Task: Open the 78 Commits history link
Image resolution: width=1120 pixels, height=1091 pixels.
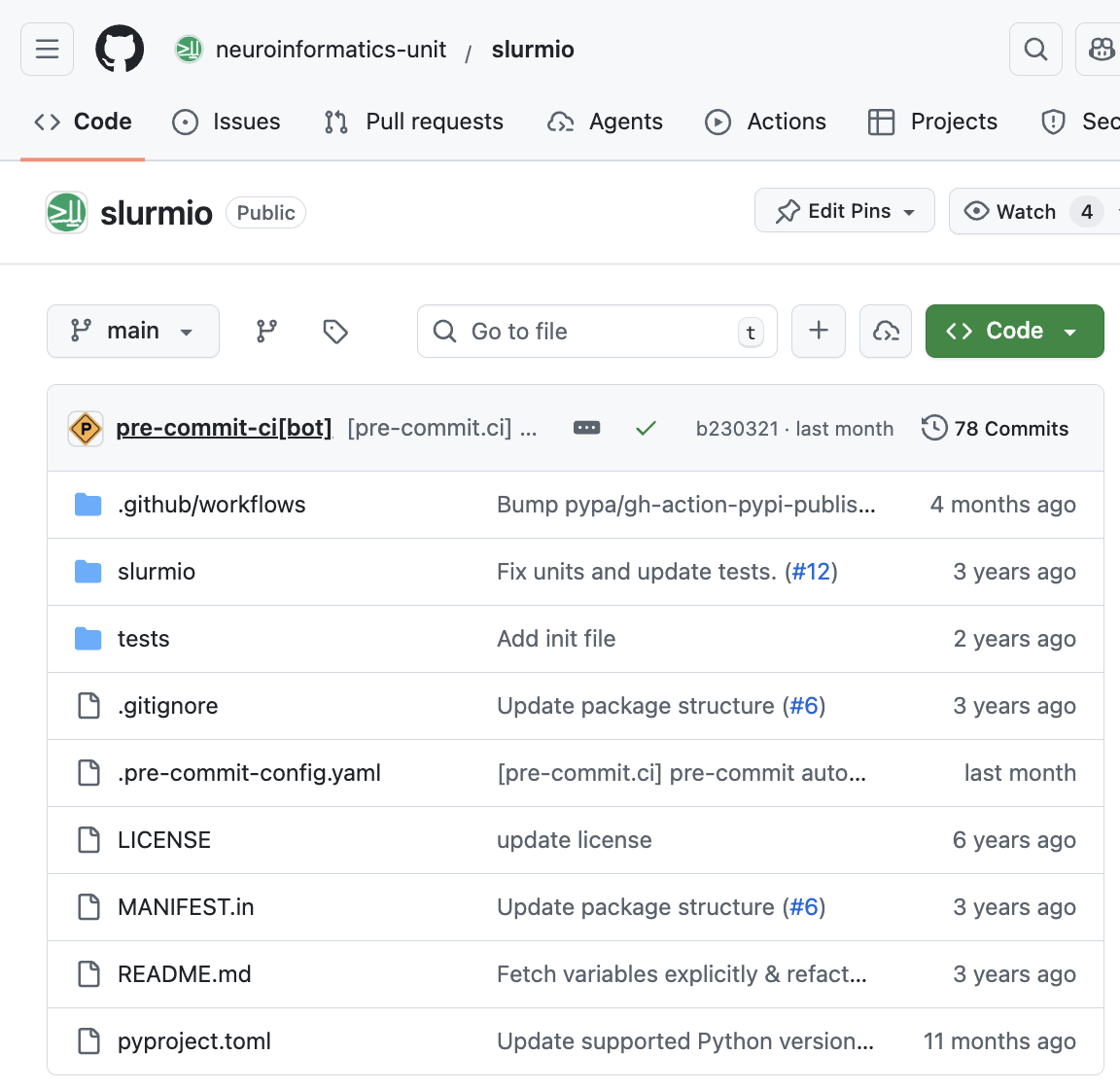Action: pyautogui.click(x=996, y=428)
